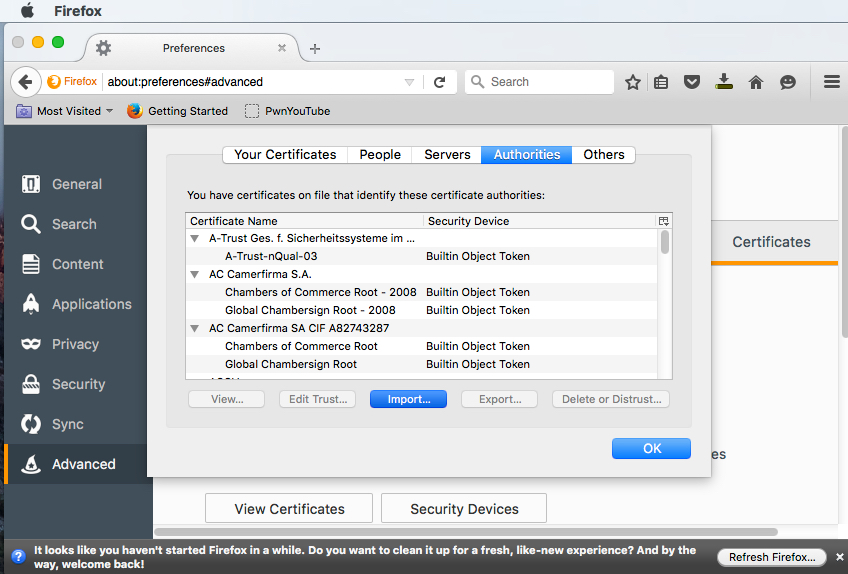
Task: Bookmark this page with the star icon
Action: [632, 82]
